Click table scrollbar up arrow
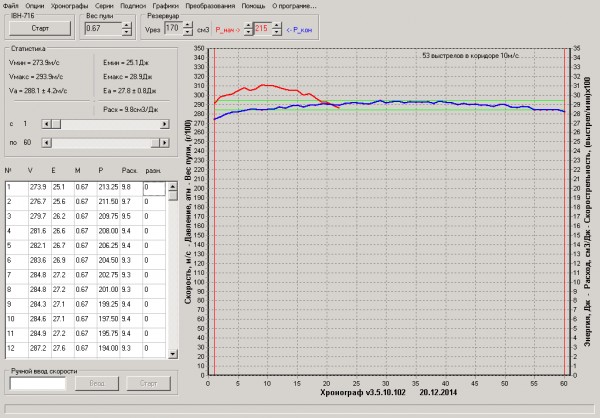The image size is (600, 418). (173, 186)
